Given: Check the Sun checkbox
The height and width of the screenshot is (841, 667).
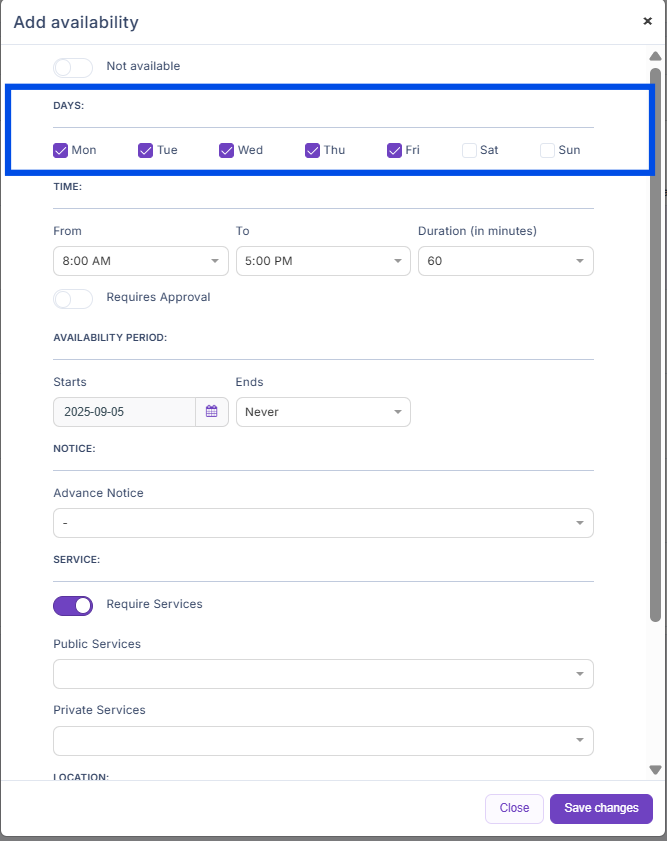Looking at the screenshot, I should (547, 151).
